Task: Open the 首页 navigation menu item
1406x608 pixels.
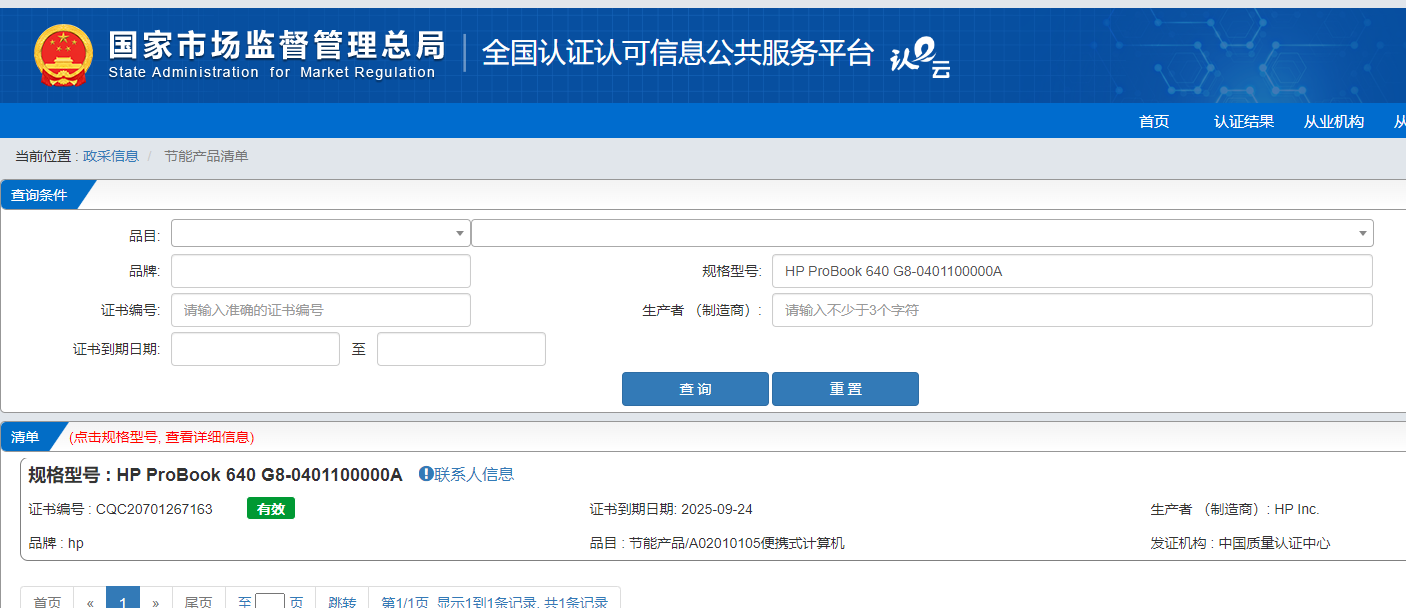Action: tap(1154, 122)
